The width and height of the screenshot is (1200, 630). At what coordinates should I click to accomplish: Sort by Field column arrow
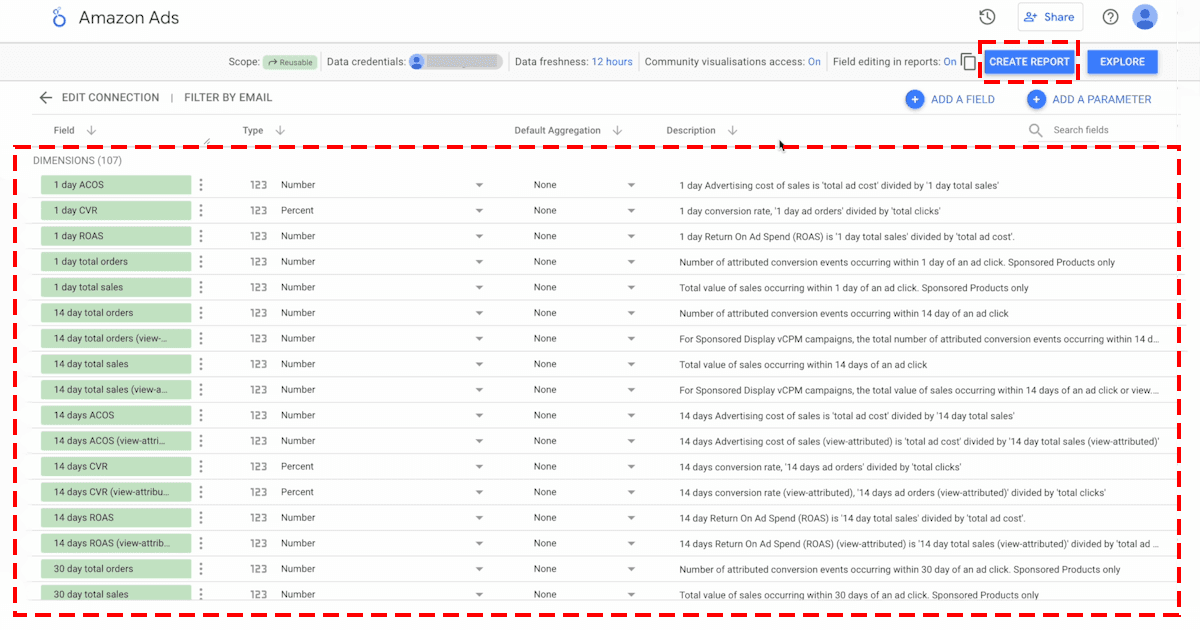[91, 131]
